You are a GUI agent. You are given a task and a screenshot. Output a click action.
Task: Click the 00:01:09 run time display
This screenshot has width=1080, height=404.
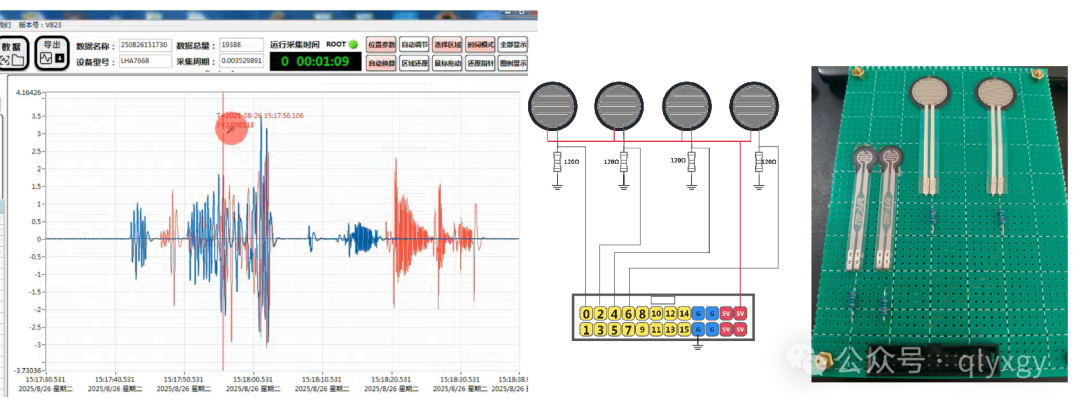[315, 61]
